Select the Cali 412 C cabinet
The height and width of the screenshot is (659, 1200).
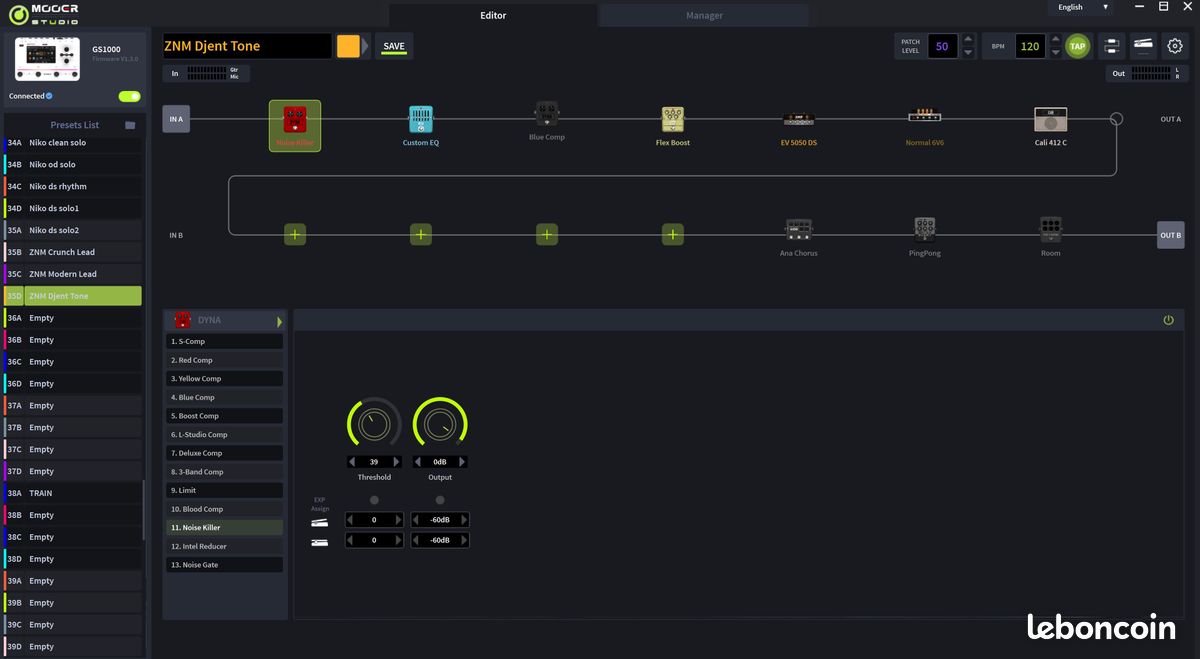[x=1050, y=119]
